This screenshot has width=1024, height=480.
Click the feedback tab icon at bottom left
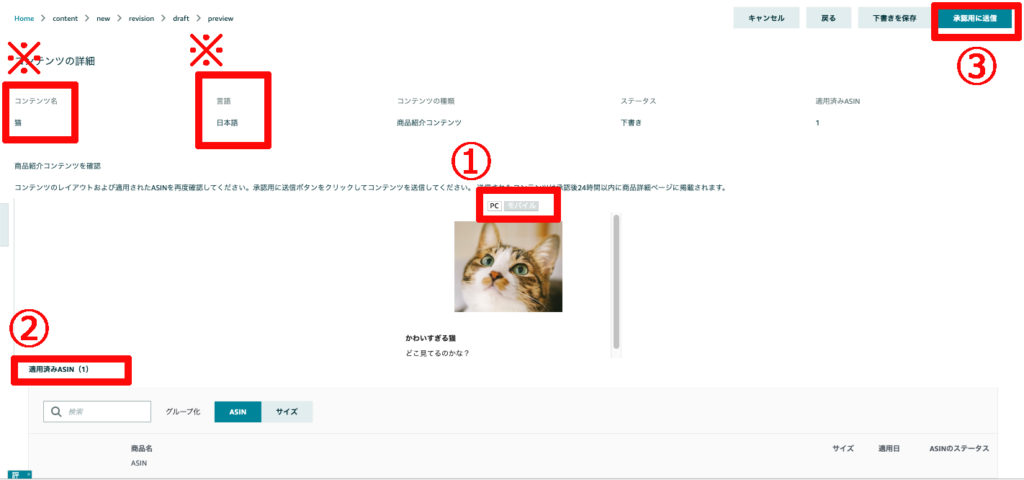(x=20, y=475)
